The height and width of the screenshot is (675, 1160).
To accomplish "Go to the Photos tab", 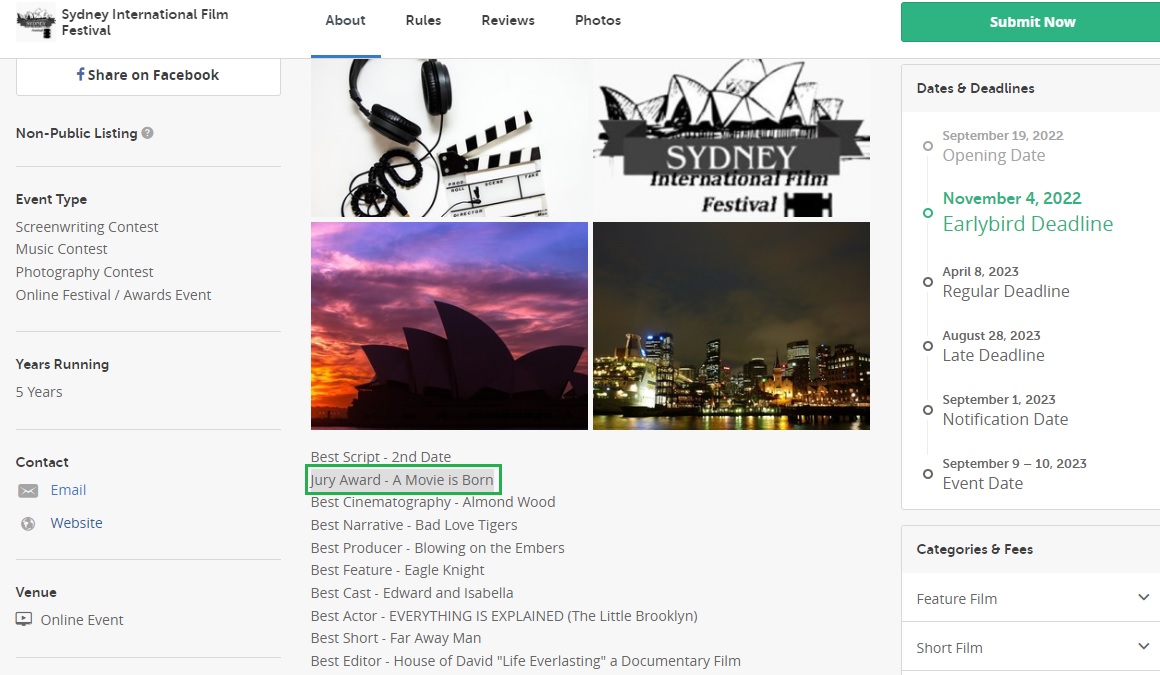I will pyautogui.click(x=597, y=21).
